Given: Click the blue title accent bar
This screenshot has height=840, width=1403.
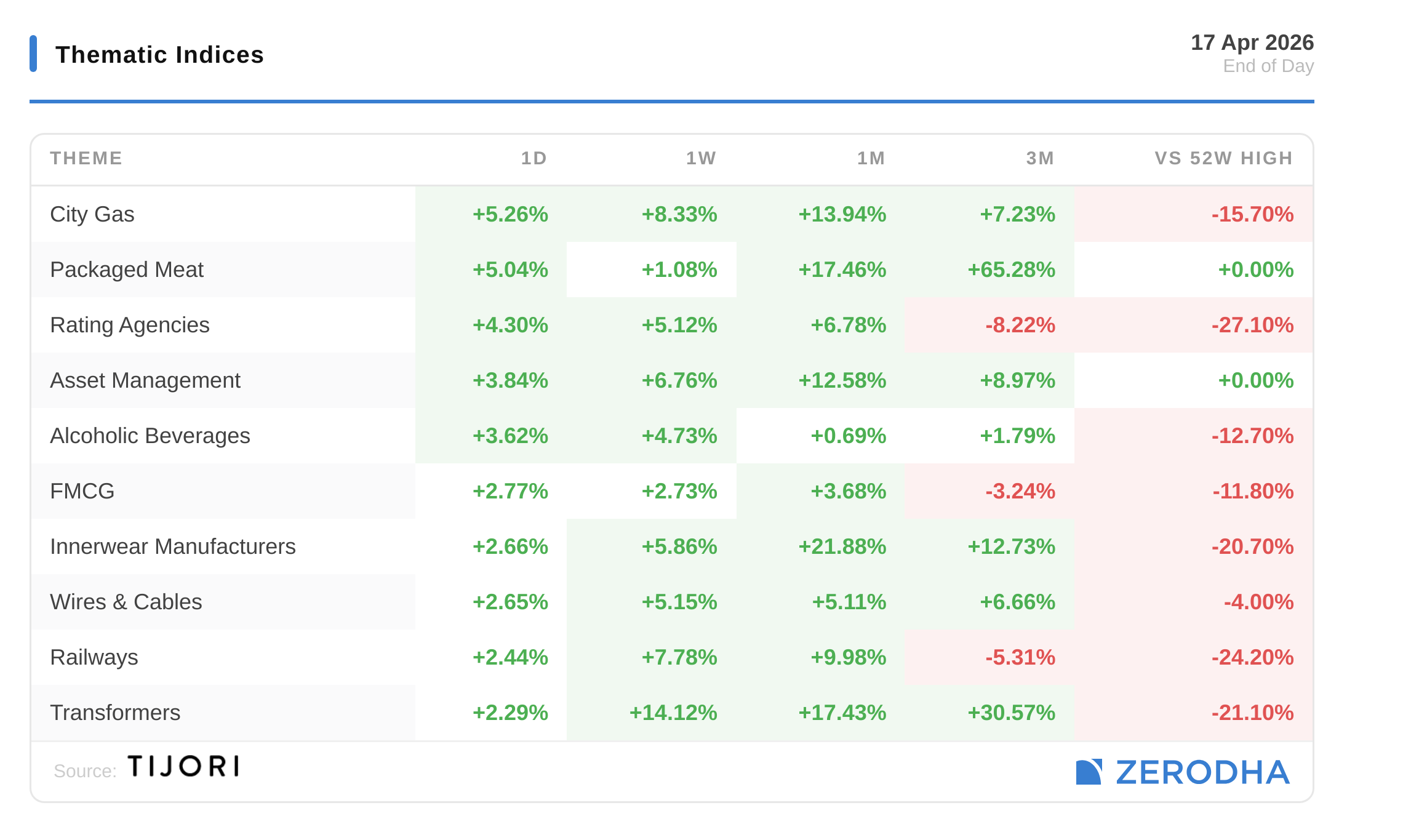Looking at the screenshot, I should coord(33,54).
